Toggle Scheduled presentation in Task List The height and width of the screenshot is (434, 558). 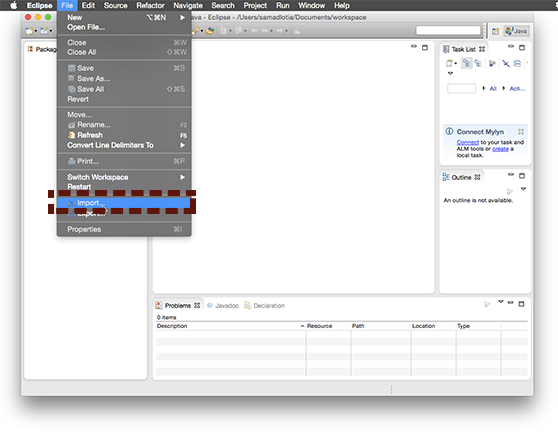[x=478, y=63]
